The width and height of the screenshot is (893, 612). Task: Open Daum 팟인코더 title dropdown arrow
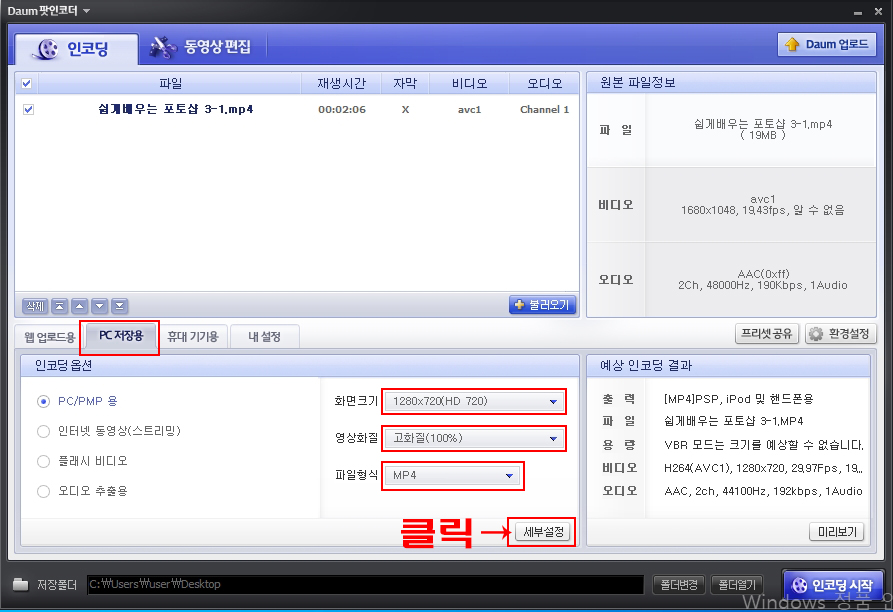tap(87, 11)
